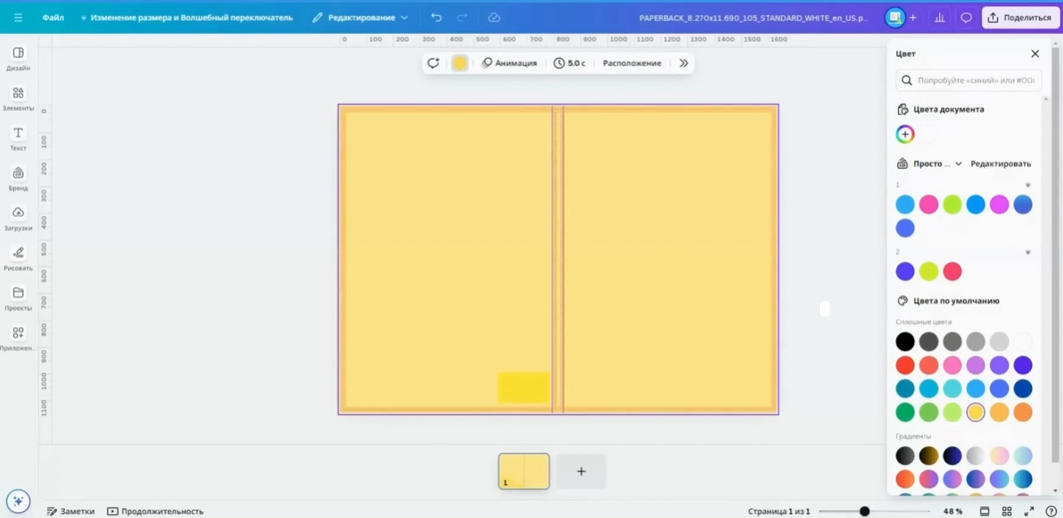Undo the last action

(x=437, y=18)
